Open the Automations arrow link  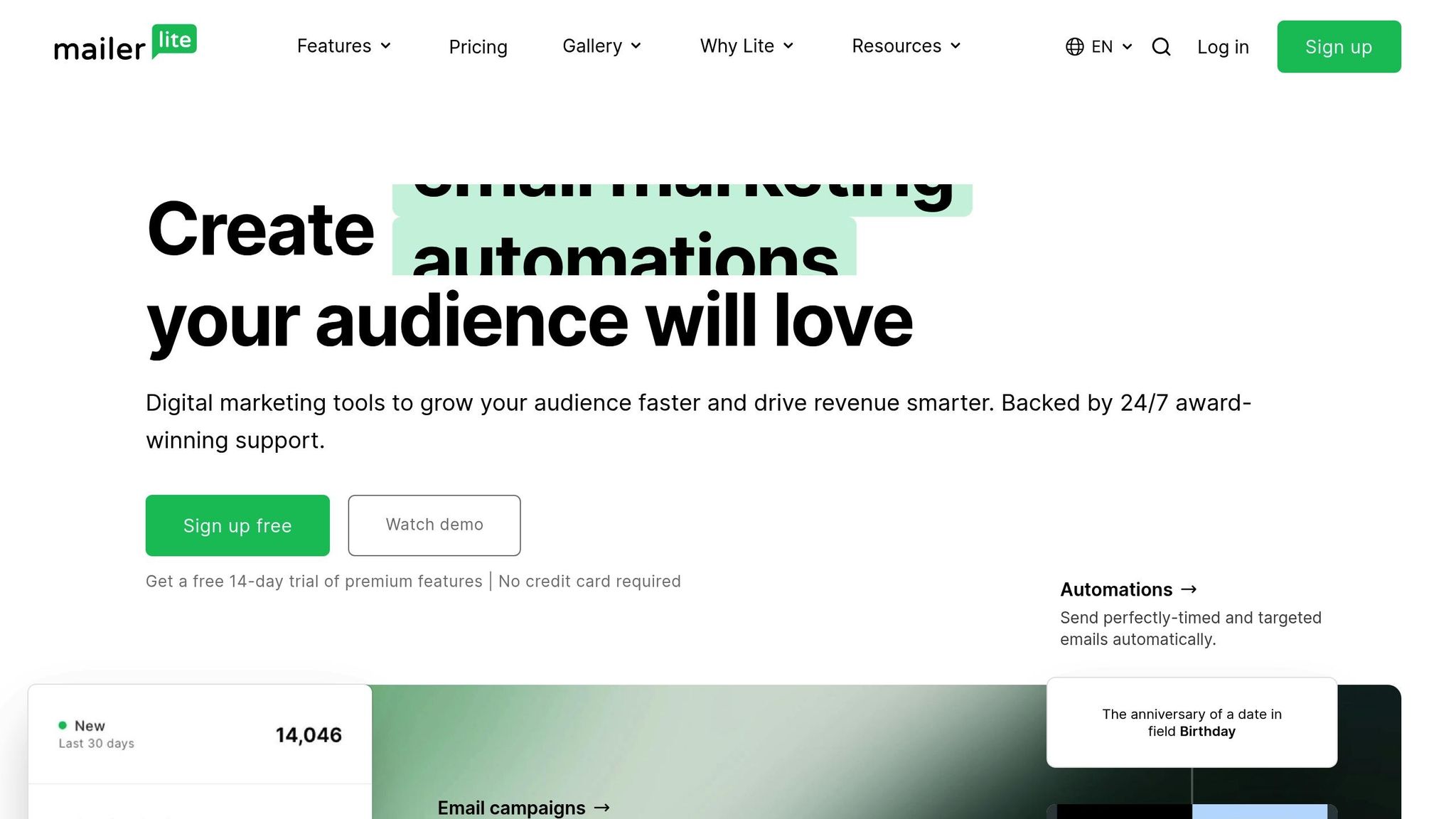point(1129,589)
